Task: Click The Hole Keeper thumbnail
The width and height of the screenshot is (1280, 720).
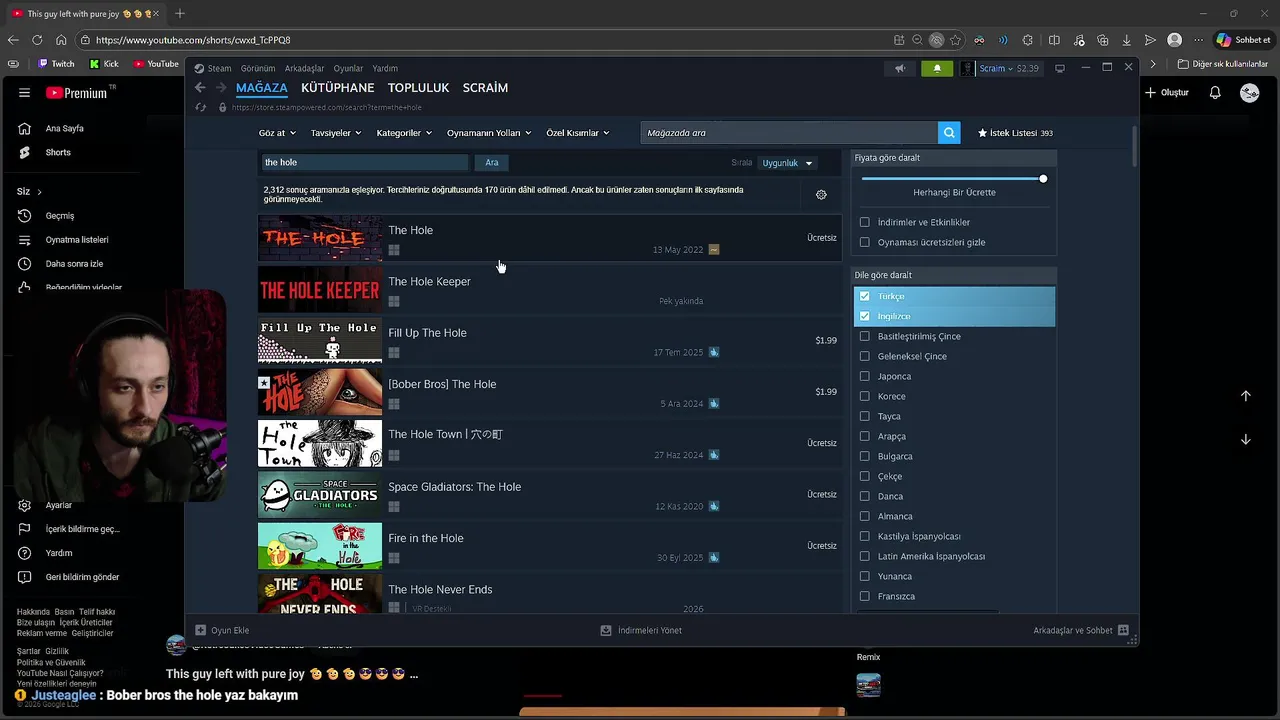Action: click(x=320, y=290)
